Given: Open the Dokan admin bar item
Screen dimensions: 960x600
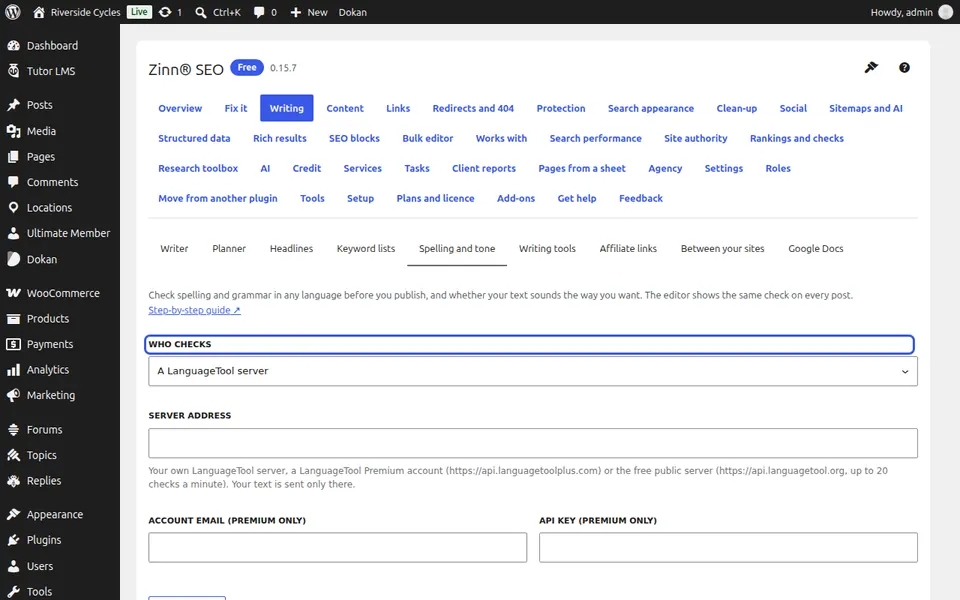Looking at the screenshot, I should (x=353, y=12).
